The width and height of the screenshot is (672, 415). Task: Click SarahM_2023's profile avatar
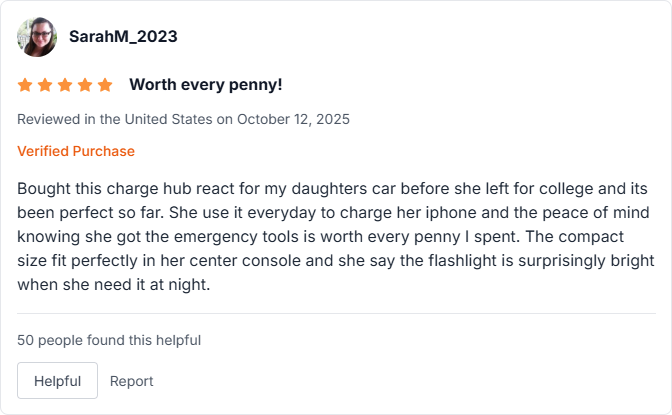(37, 37)
